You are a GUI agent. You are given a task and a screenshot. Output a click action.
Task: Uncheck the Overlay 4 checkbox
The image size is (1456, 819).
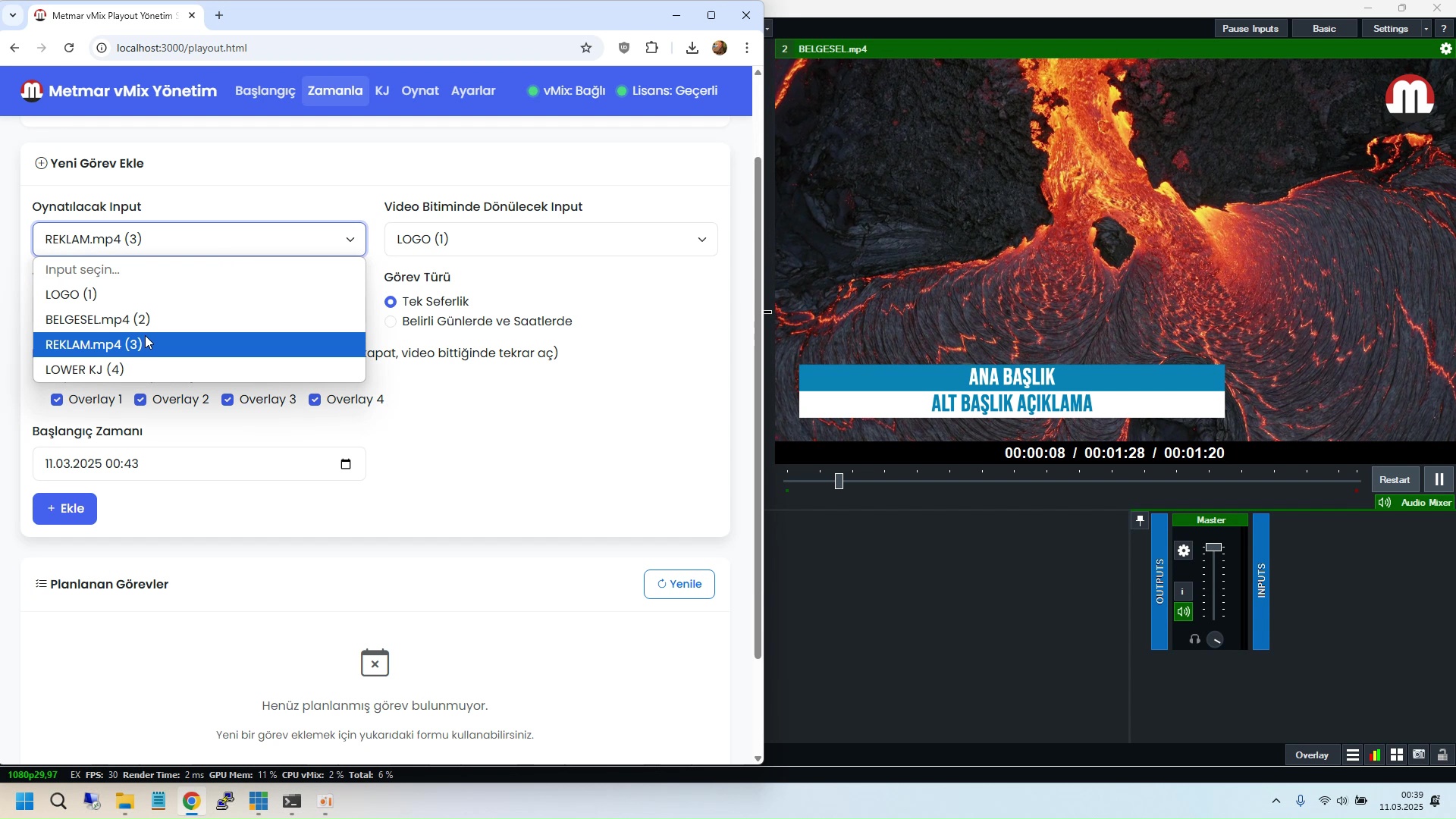pos(315,400)
